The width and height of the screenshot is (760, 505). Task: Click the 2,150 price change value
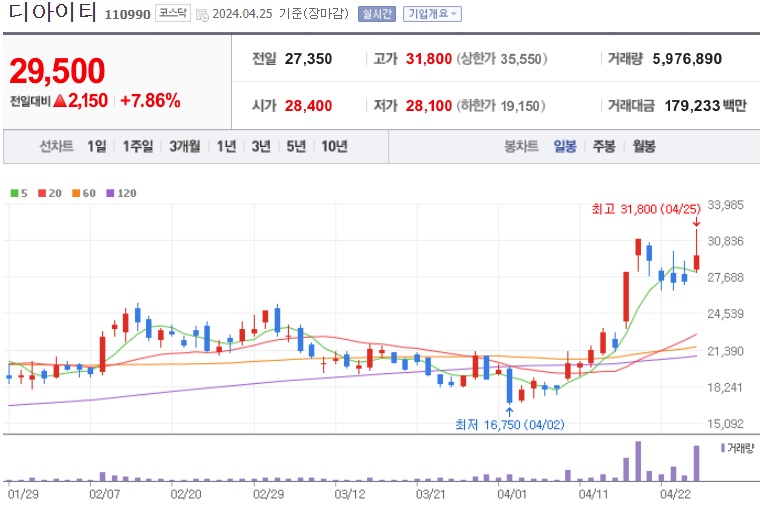click(88, 101)
